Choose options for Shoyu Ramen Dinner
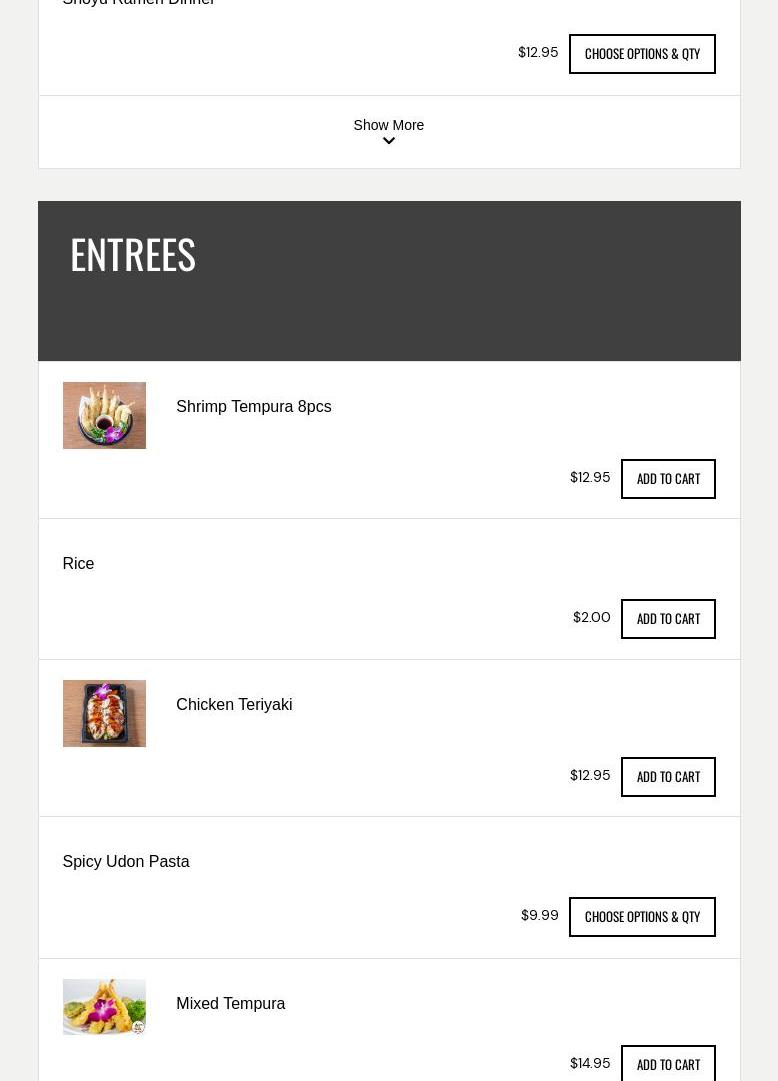 coord(642,54)
